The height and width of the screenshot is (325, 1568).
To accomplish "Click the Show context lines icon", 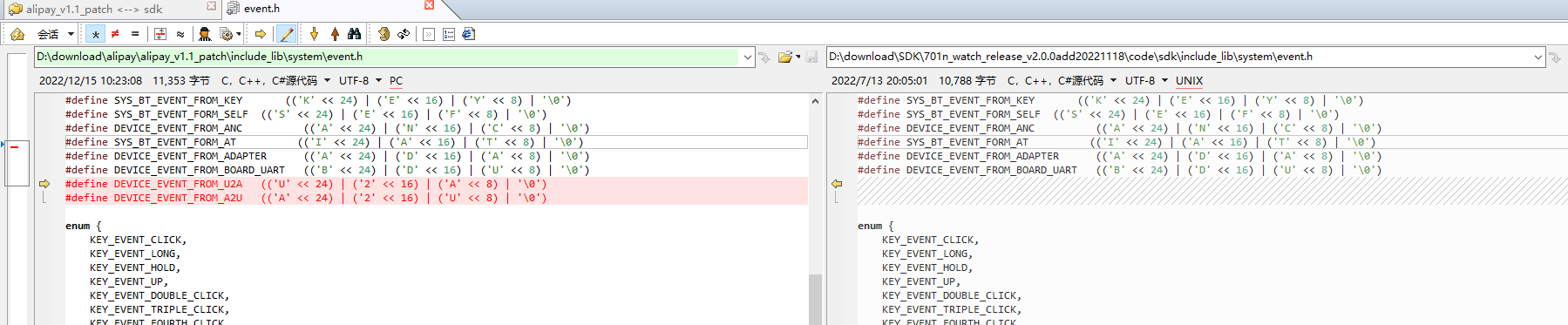I will [x=160, y=34].
